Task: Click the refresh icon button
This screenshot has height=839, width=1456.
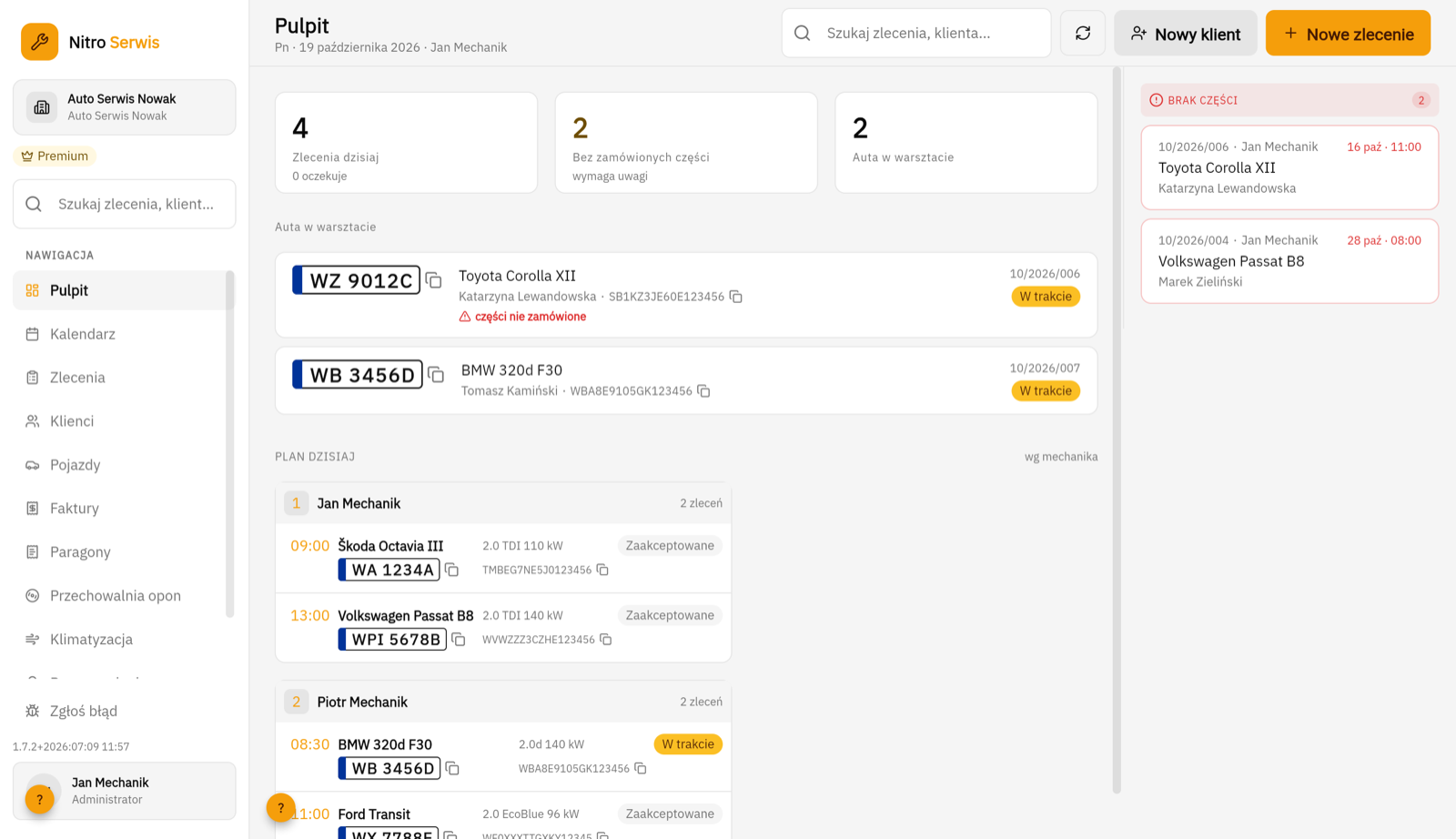Action: click(x=1082, y=34)
